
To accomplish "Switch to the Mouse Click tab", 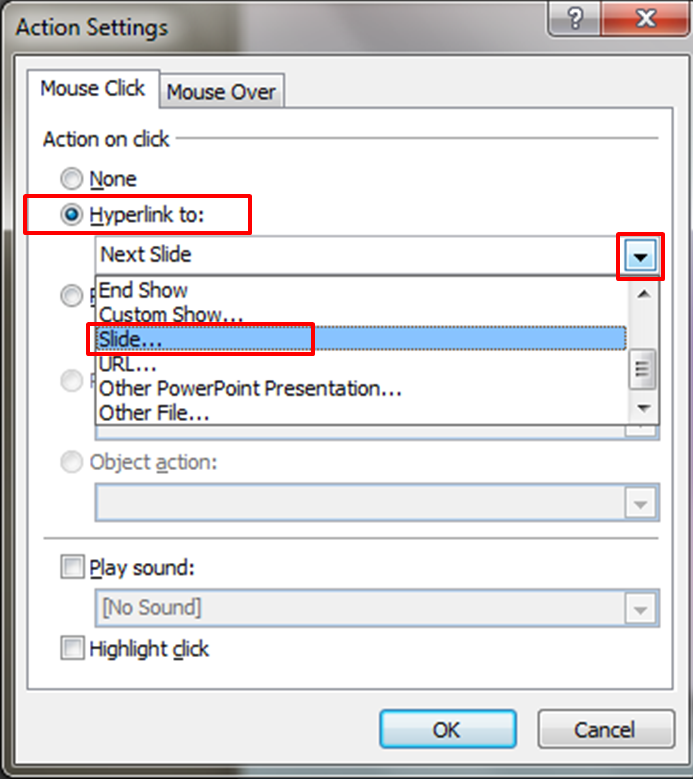I will 93,88.
